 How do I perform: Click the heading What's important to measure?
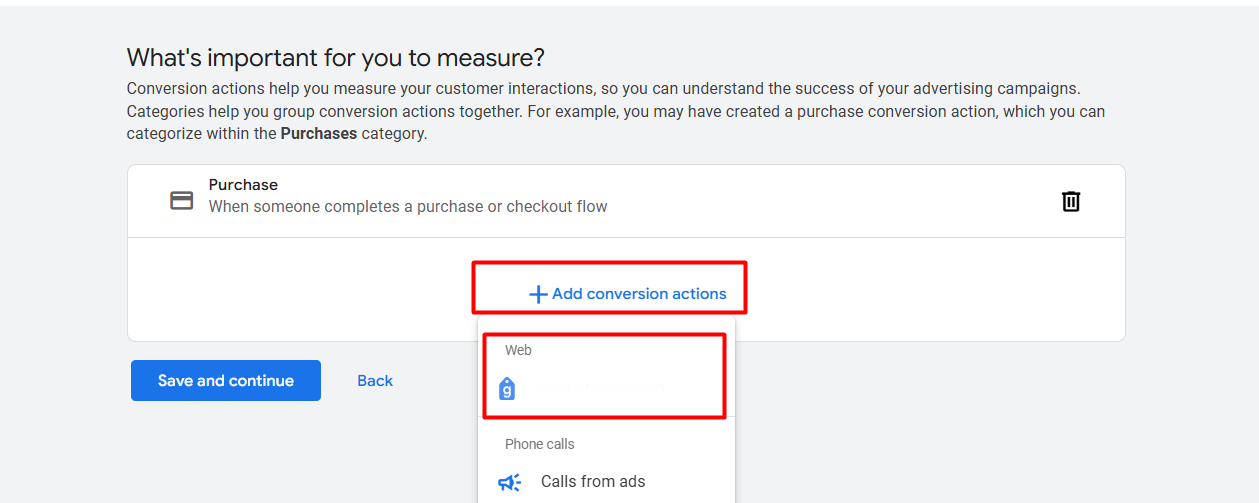tap(335, 57)
